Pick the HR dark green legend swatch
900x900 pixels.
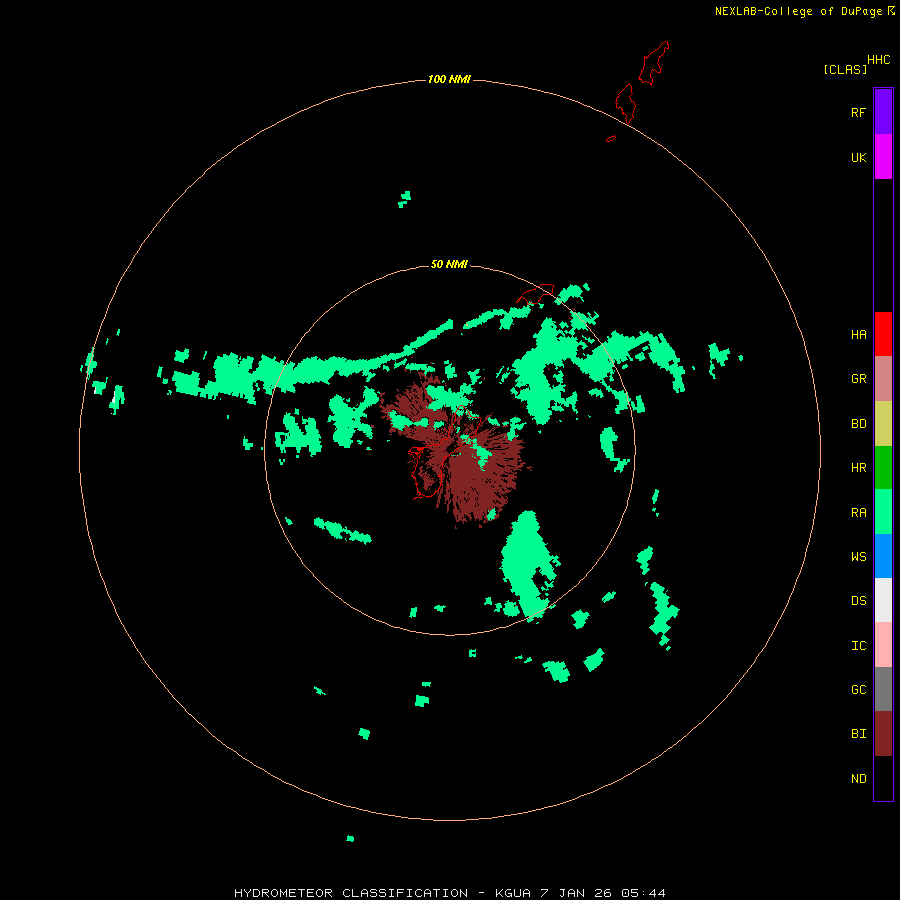click(x=883, y=468)
